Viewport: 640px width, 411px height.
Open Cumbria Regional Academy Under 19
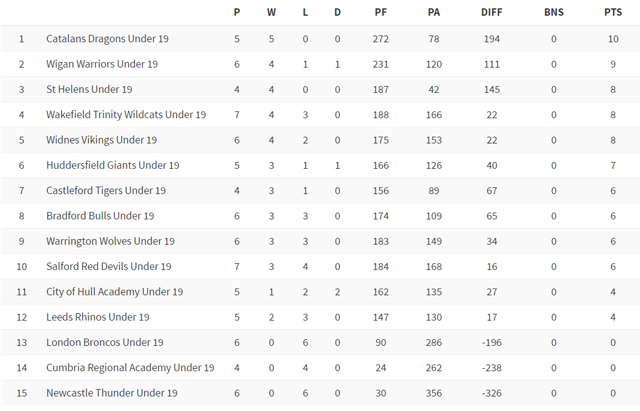coord(130,368)
